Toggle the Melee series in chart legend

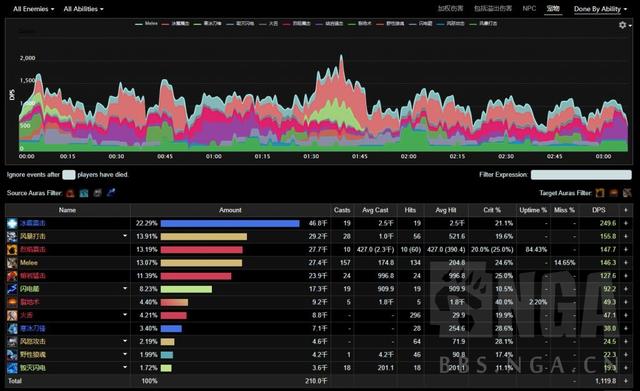146,23
